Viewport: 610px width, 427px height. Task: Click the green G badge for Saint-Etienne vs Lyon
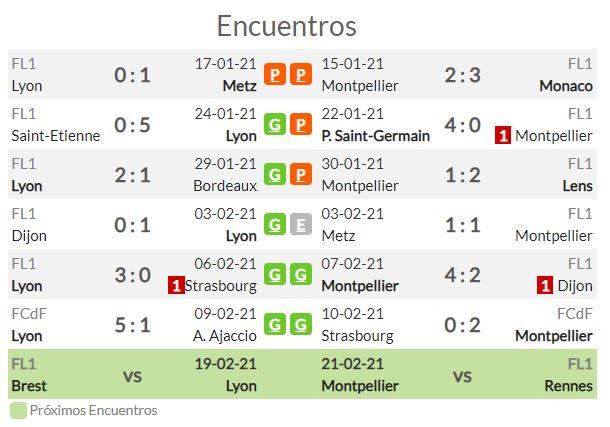[275, 124]
